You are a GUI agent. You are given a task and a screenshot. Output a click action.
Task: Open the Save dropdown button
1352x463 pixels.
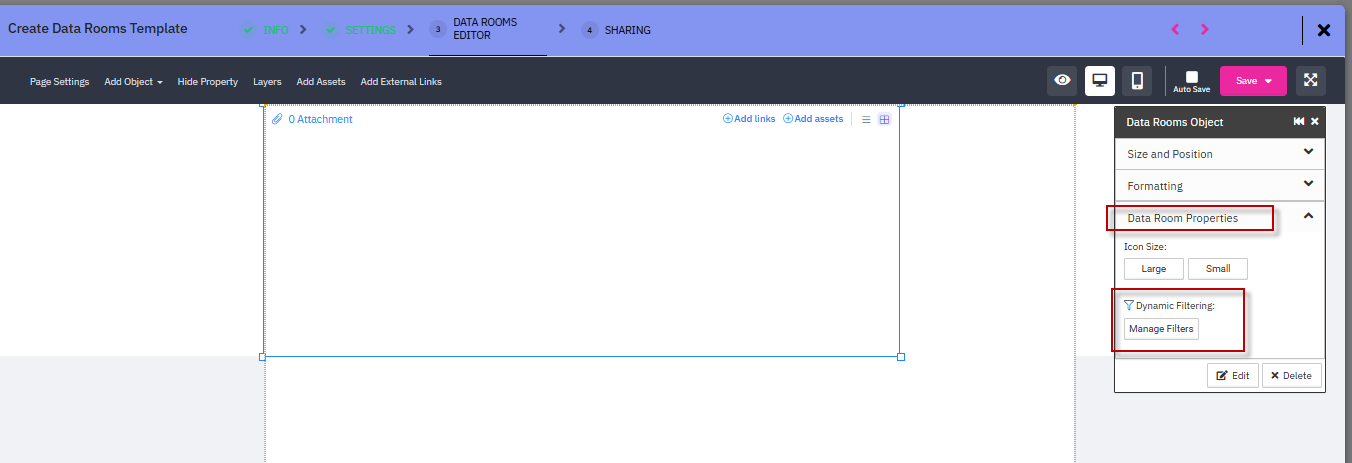[x=1253, y=81]
